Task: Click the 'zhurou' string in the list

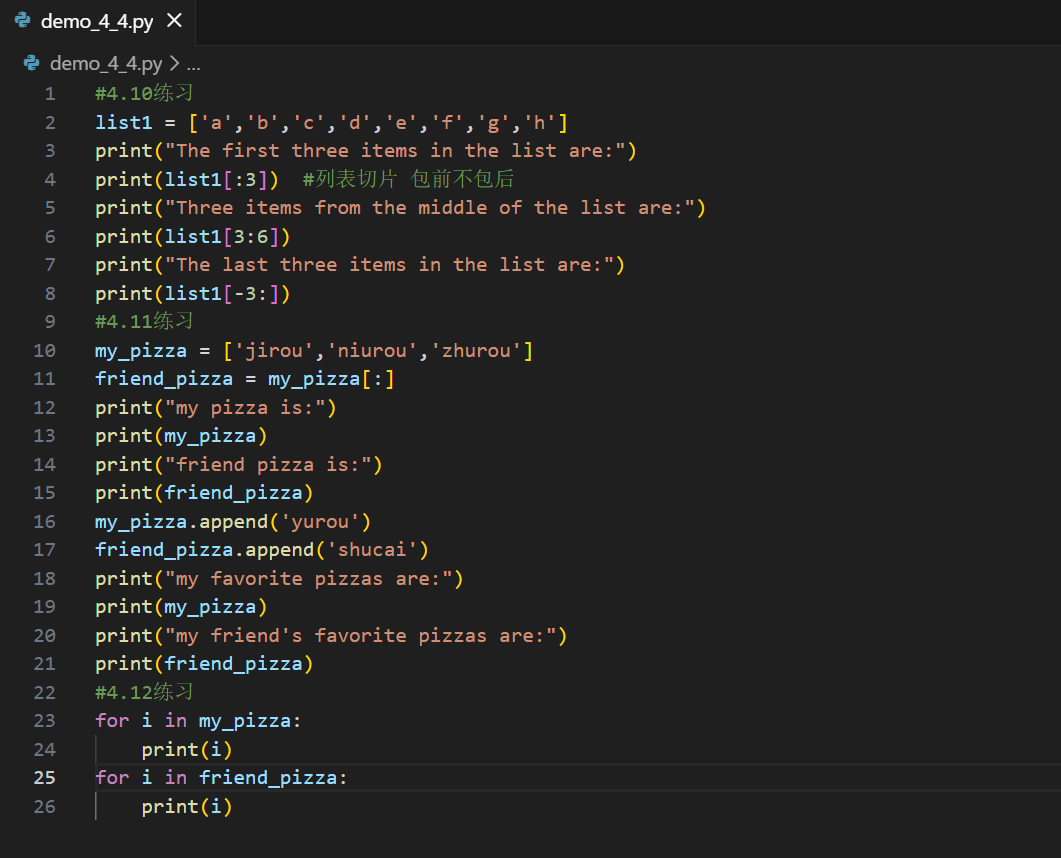Action: [476, 351]
